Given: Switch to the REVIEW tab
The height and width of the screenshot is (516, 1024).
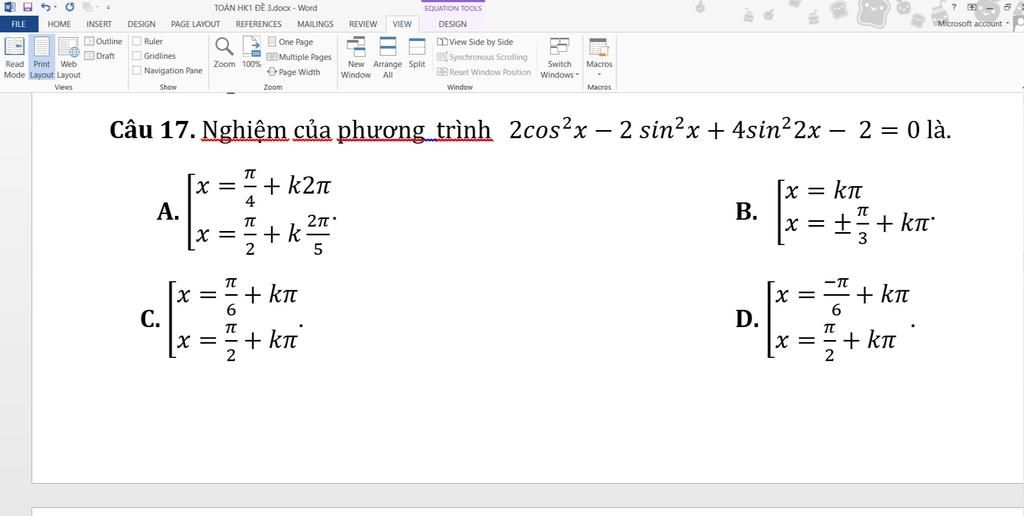Looking at the screenshot, I should coord(362,24).
